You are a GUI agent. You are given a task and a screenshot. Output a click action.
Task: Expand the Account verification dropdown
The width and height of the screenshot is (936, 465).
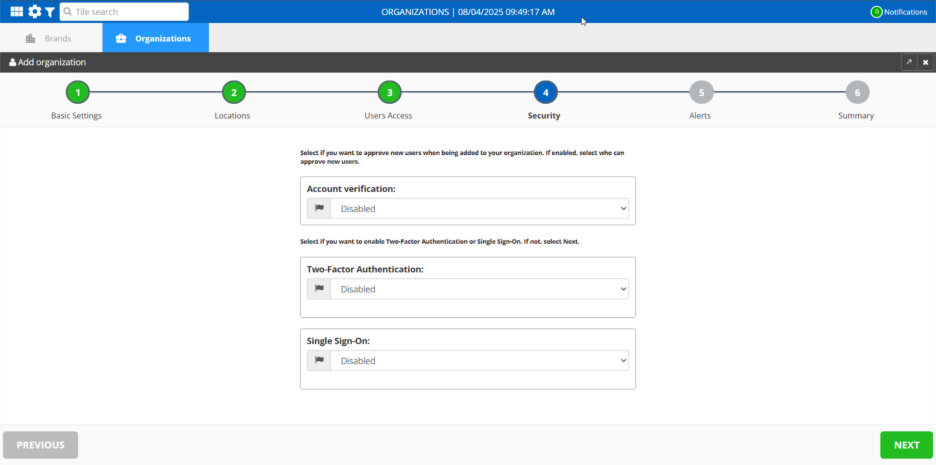tap(479, 209)
